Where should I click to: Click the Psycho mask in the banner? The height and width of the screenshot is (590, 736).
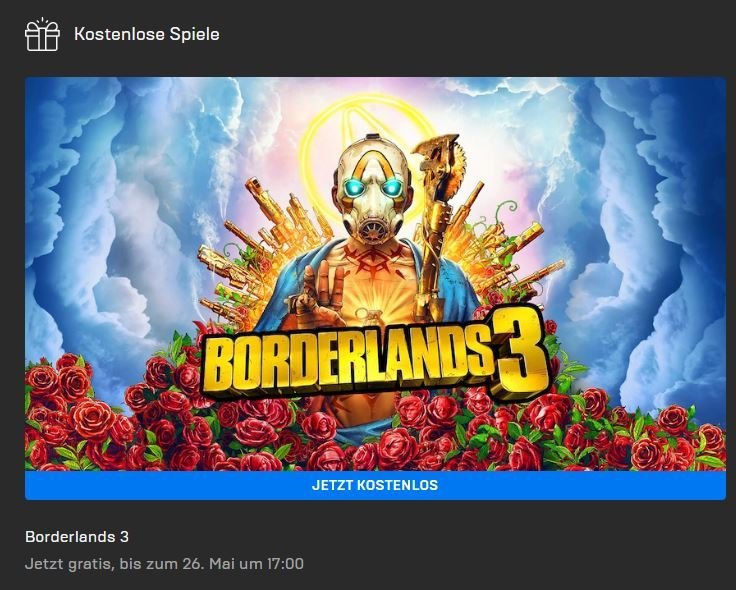coord(373,190)
